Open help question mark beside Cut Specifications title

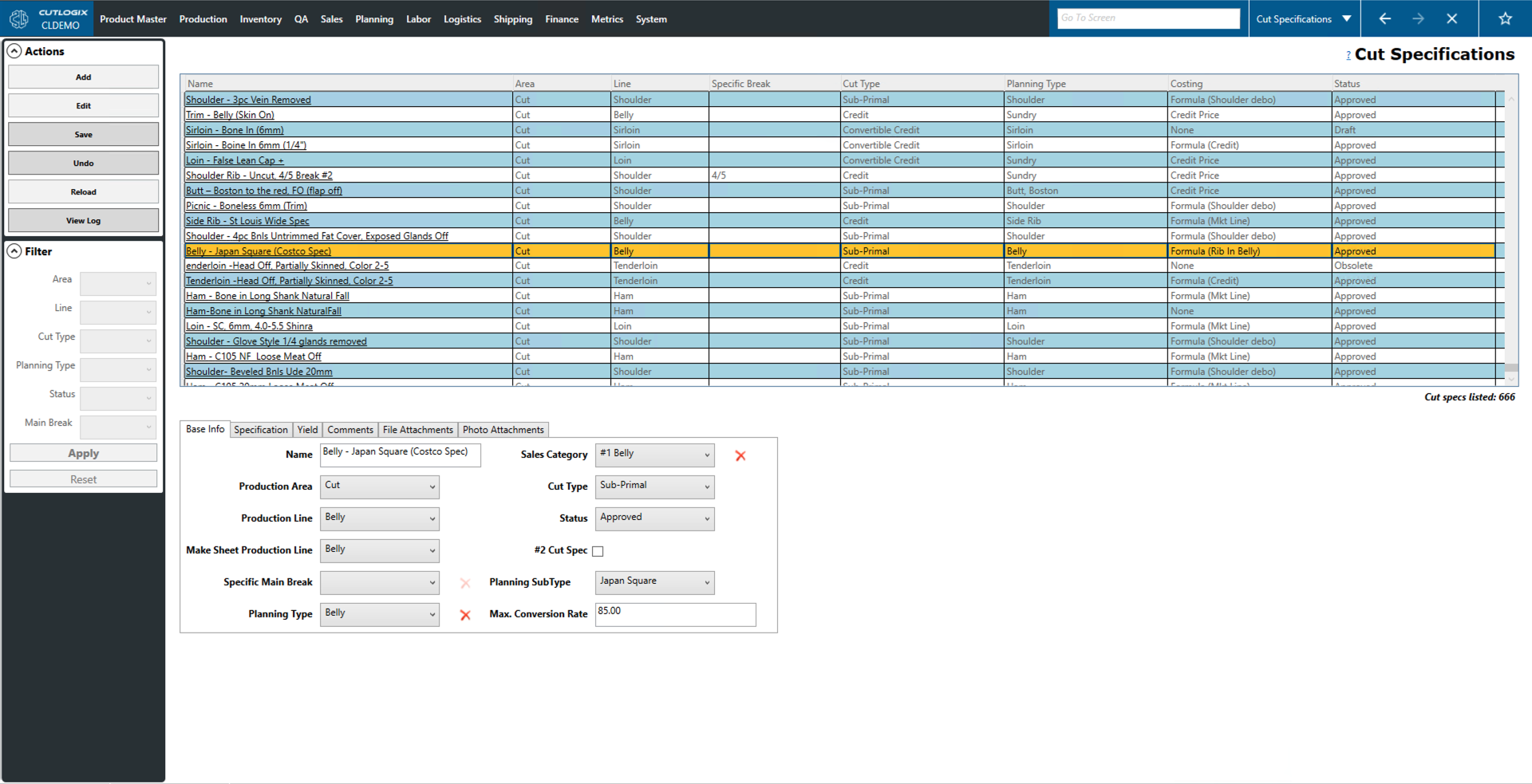[x=1348, y=56]
